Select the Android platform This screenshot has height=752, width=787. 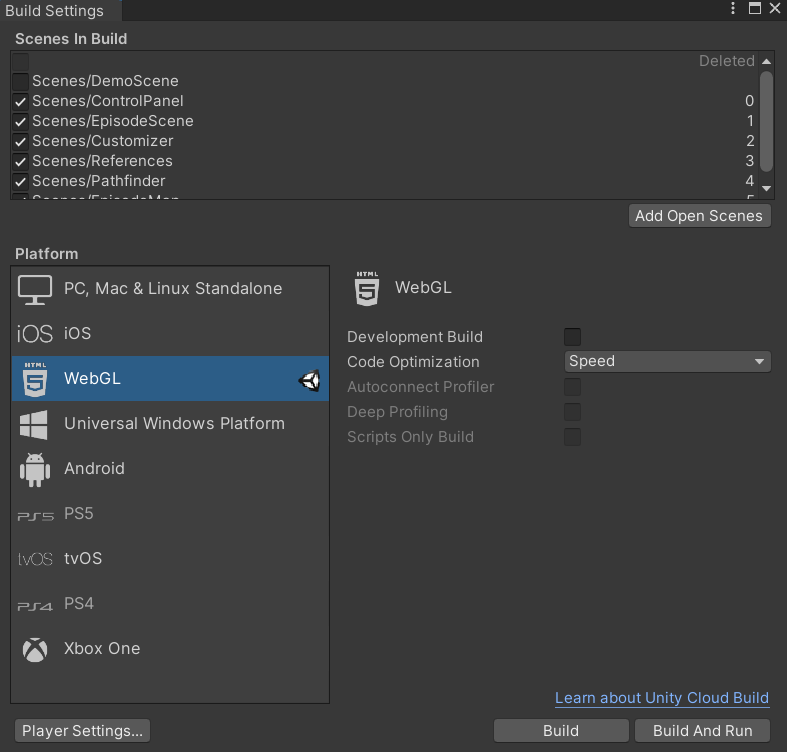(170, 469)
